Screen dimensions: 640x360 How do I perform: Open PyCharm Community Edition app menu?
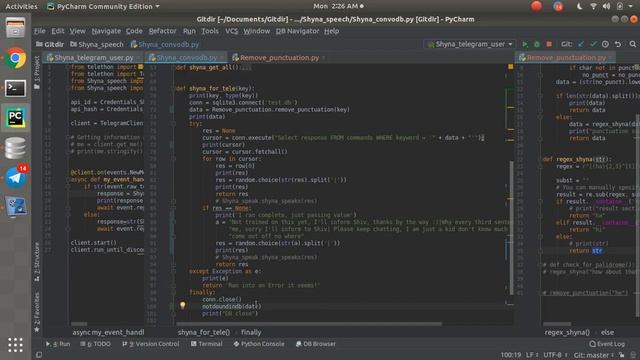[x=103, y=6]
